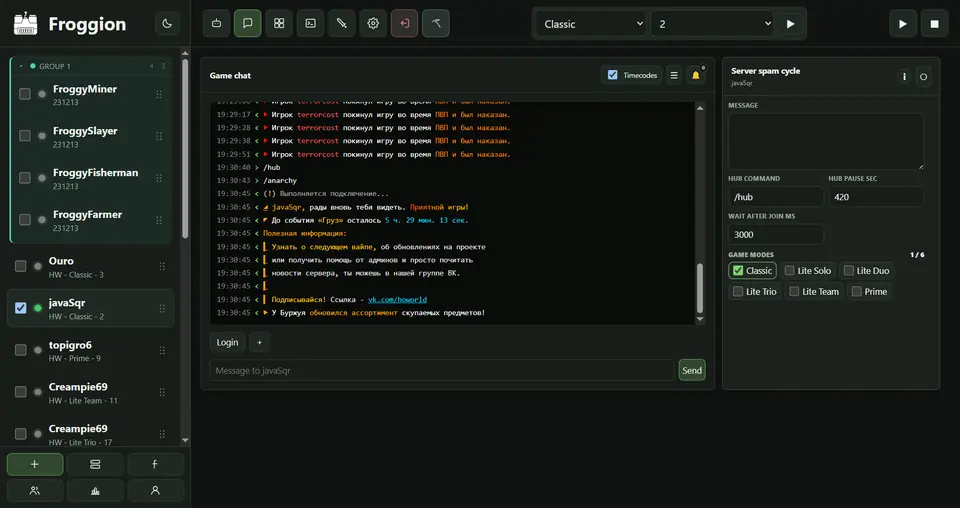This screenshot has width=960, height=508.
Task: Open the server stack icon at sidebar bottom
Action: [x=95, y=465]
